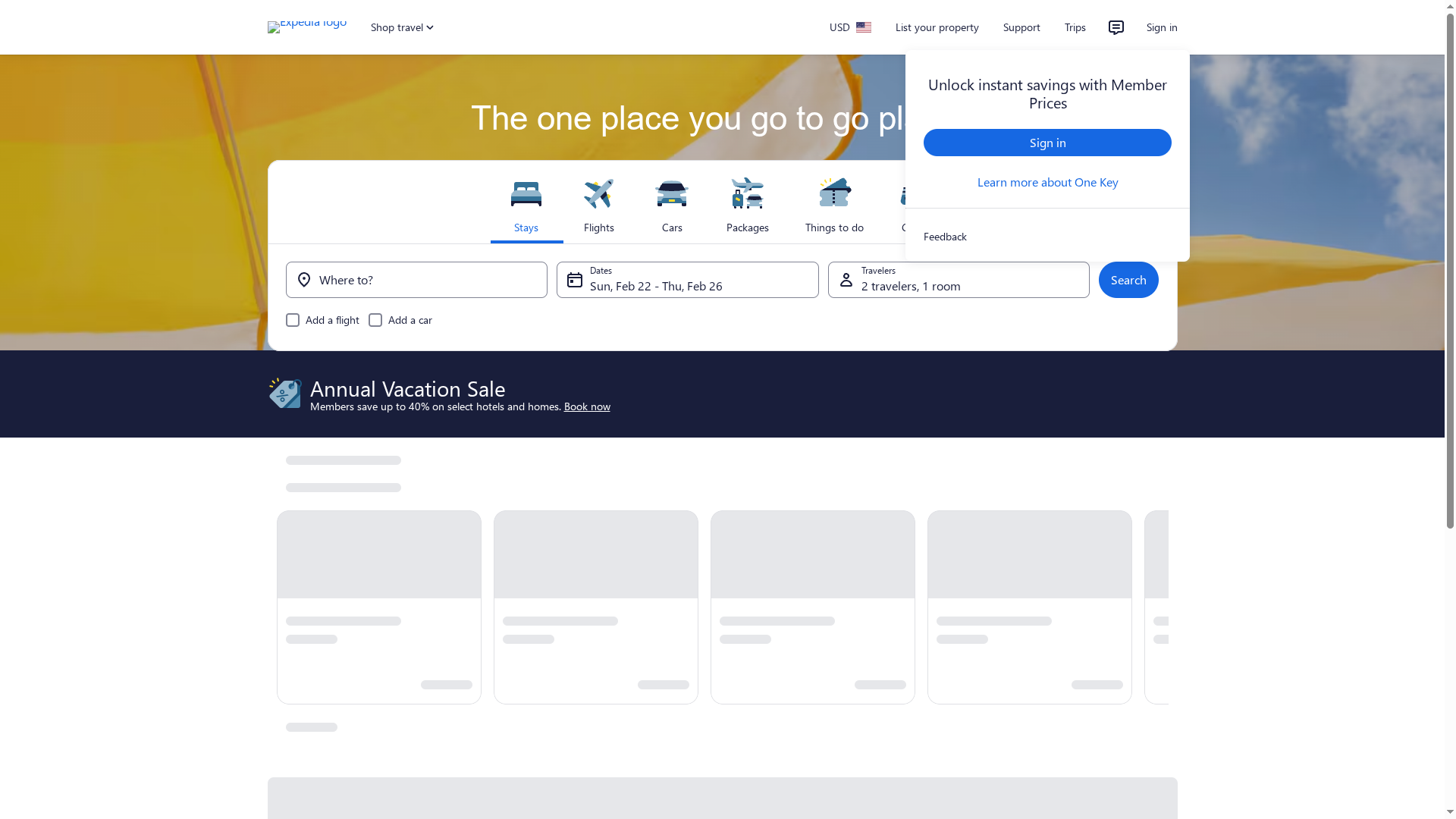The image size is (1456, 819).
Task: Select the Things to do icon
Action: pos(834,193)
